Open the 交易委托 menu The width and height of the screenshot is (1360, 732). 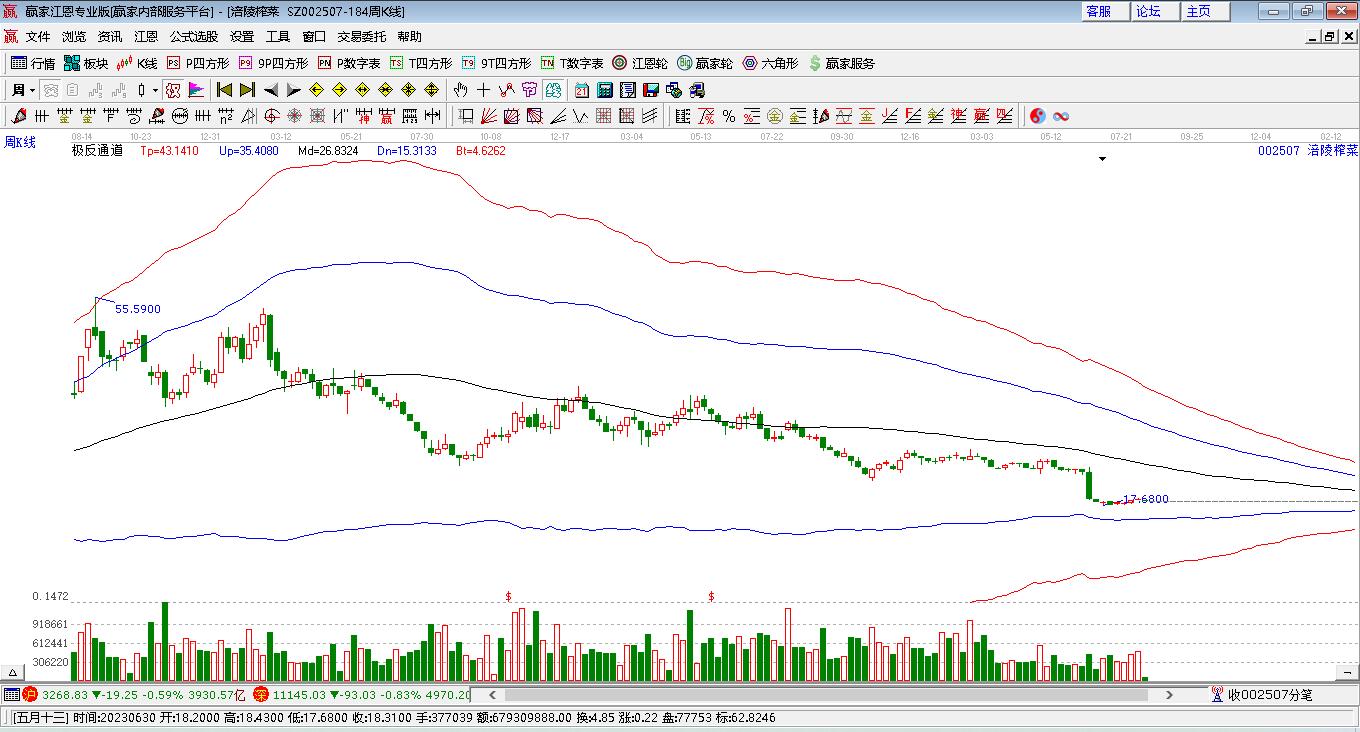coord(361,36)
